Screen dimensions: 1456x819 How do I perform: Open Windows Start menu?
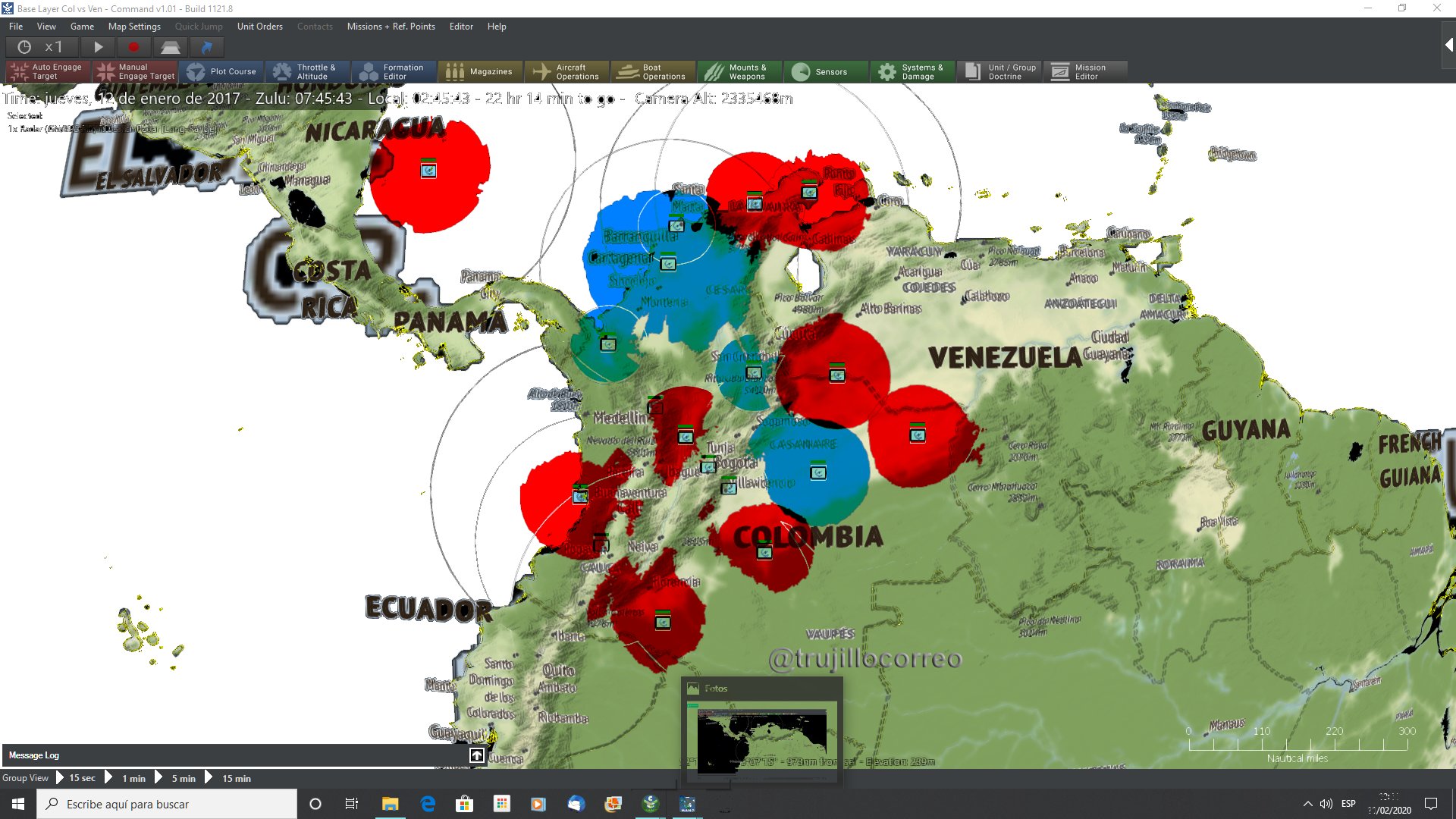coord(18,804)
